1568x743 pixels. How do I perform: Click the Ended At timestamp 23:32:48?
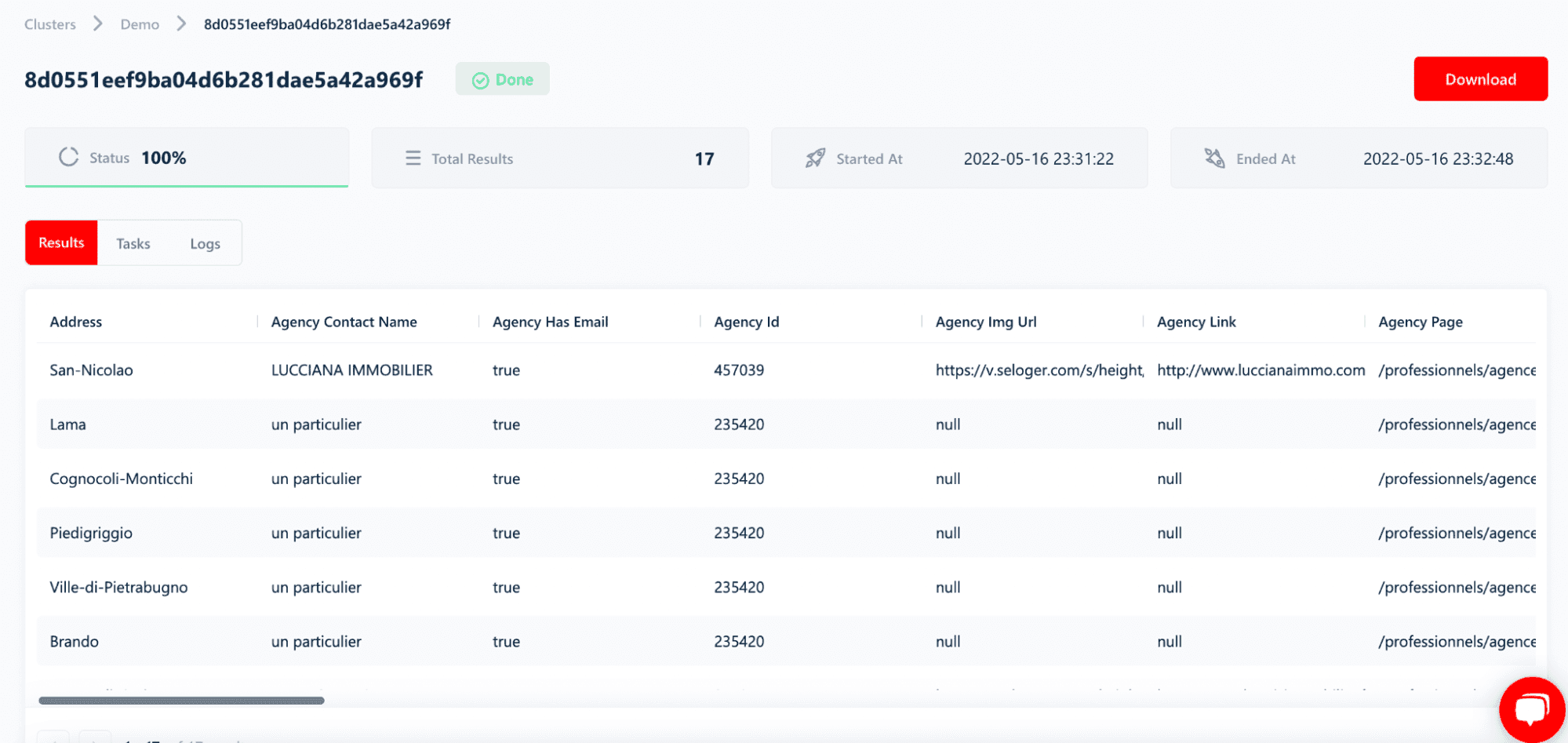point(1438,158)
